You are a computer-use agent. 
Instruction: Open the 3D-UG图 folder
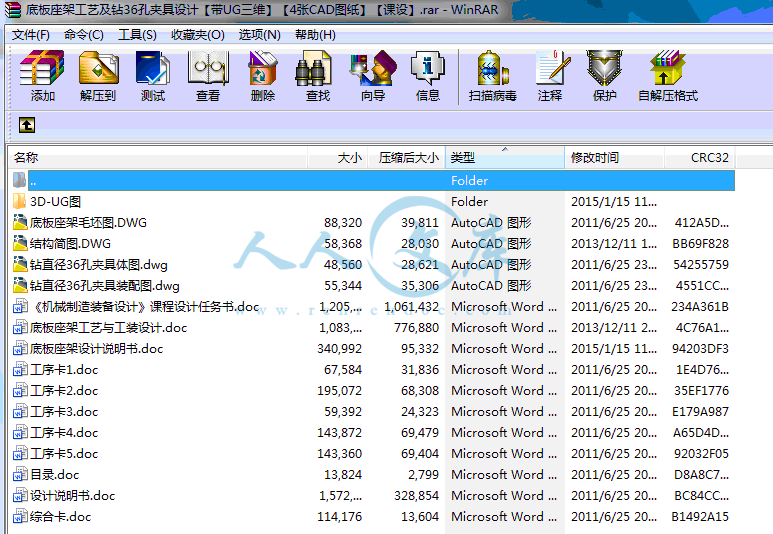[55, 201]
